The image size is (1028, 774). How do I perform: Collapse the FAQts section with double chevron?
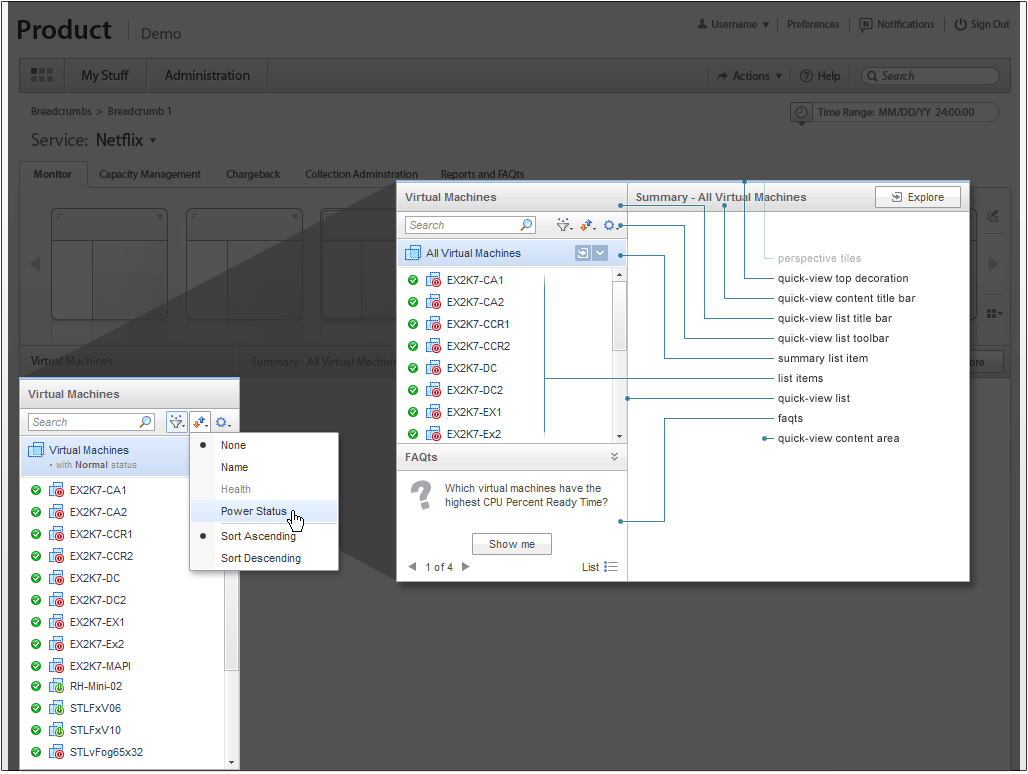click(615, 457)
